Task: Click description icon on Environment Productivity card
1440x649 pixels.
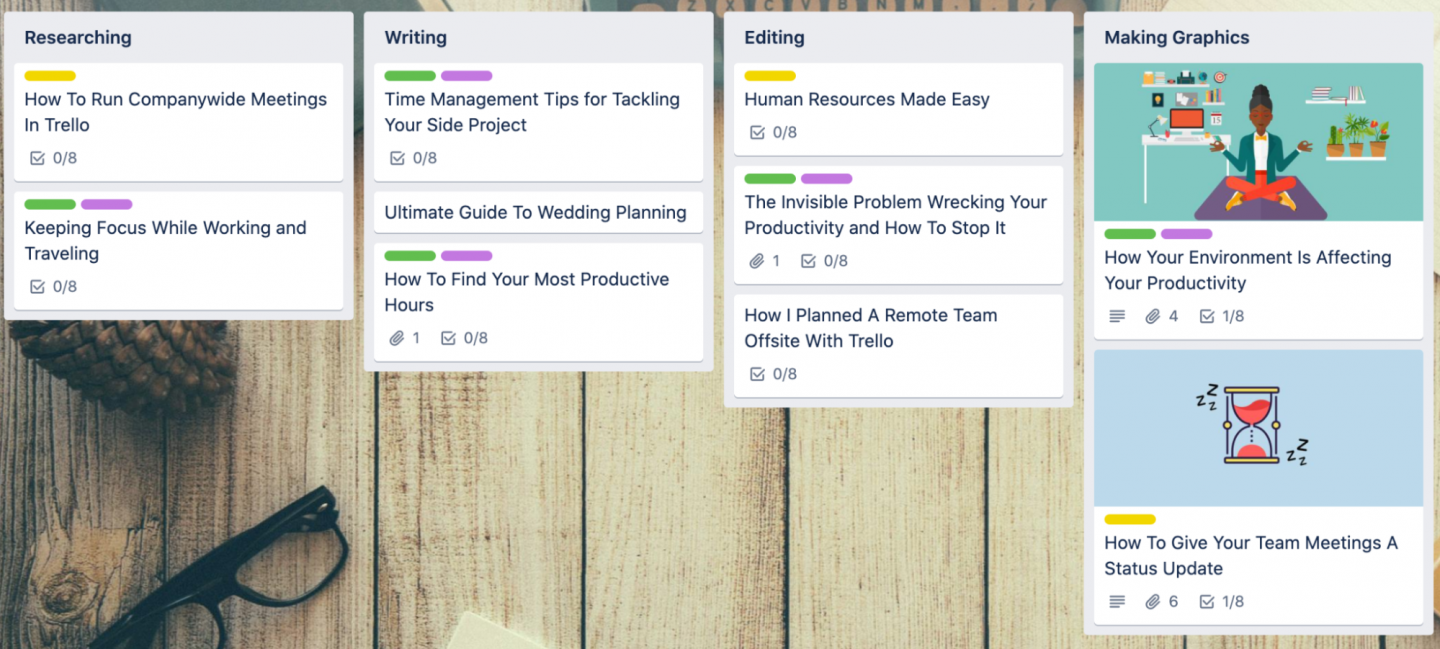Action: (1117, 316)
